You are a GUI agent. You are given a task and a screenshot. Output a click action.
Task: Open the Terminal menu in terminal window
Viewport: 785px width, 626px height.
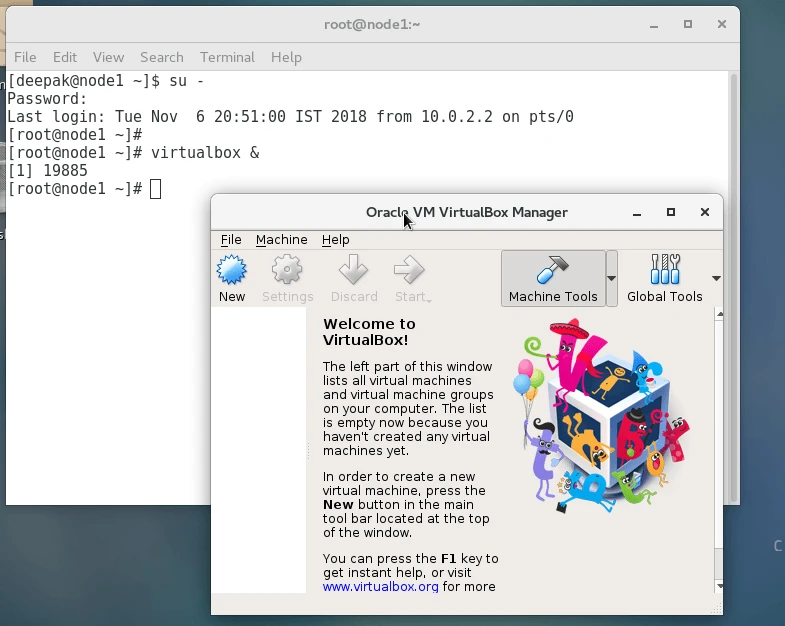pos(227,58)
